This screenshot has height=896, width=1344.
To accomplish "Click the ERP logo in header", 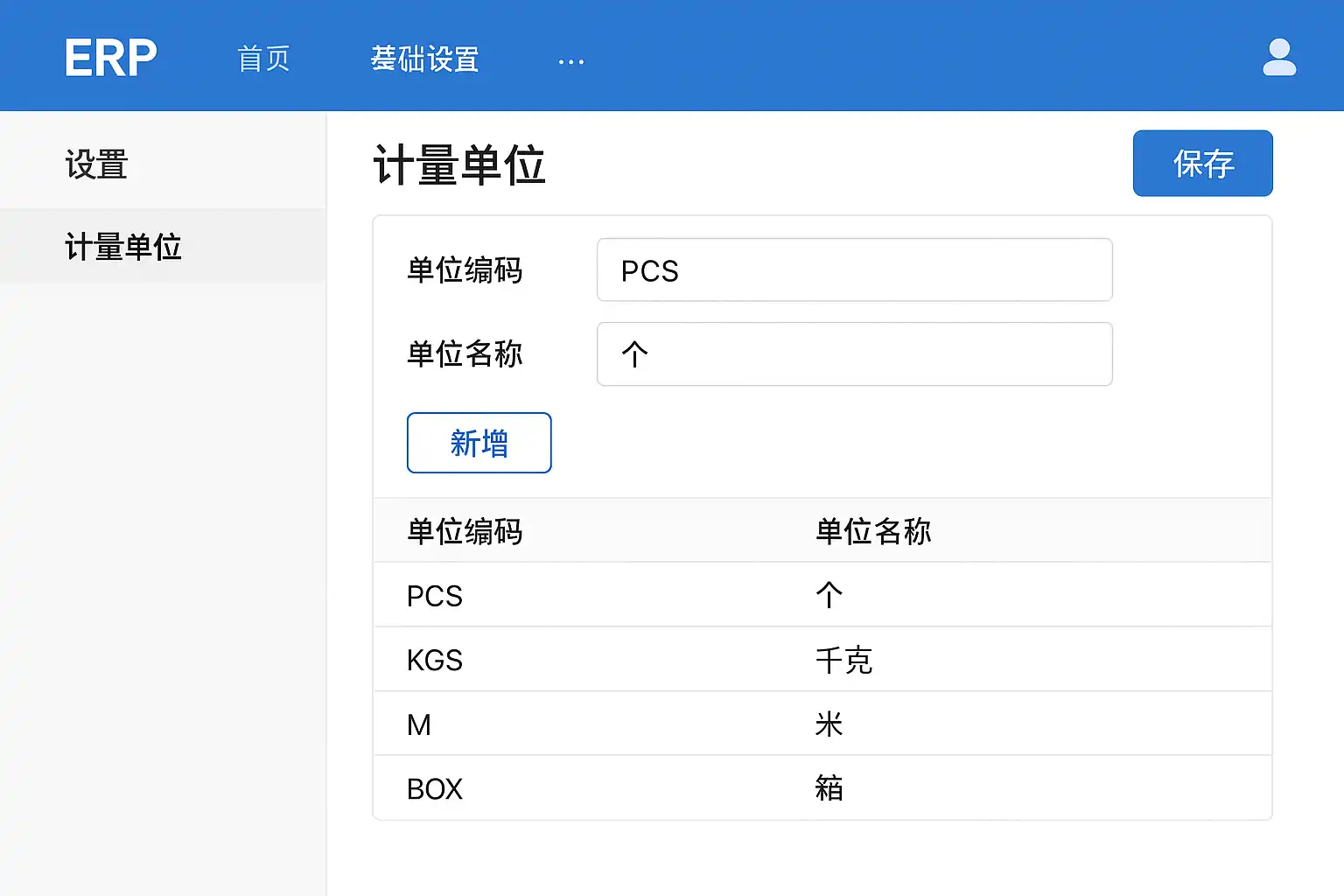I will [110, 59].
